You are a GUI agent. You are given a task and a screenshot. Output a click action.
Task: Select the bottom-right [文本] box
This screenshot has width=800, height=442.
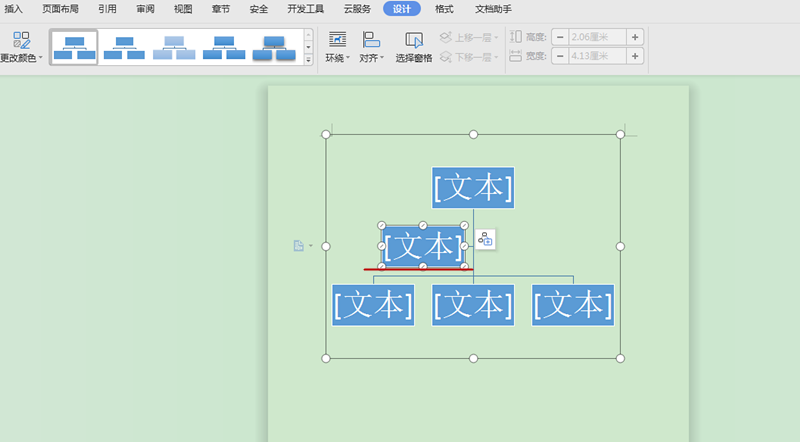point(573,305)
